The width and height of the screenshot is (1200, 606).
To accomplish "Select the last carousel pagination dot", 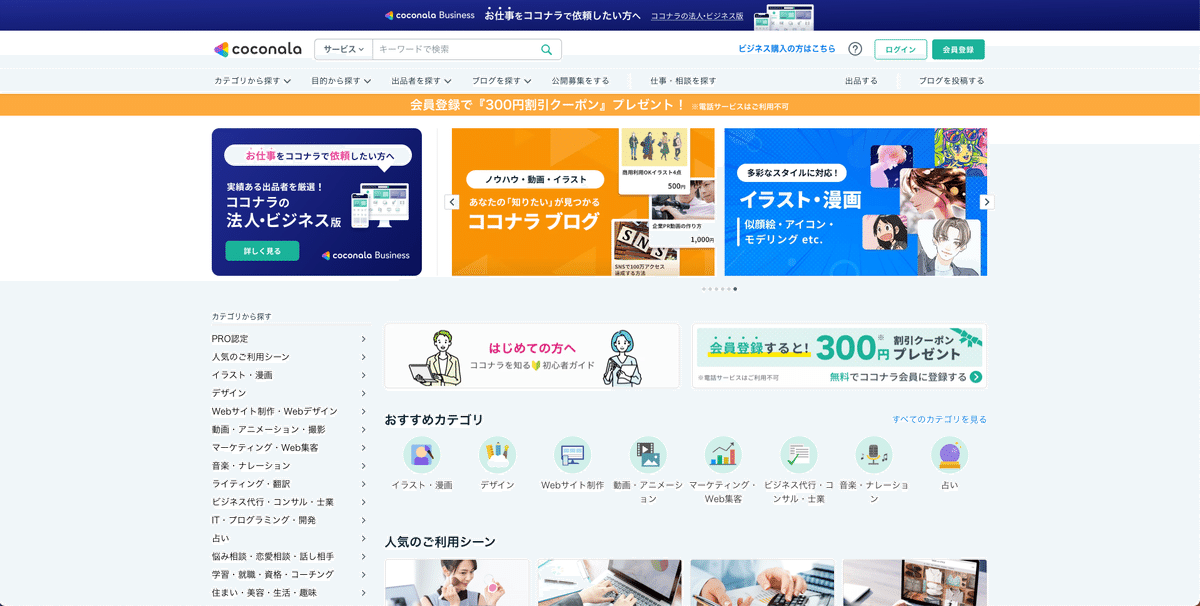I will (735, 289).
